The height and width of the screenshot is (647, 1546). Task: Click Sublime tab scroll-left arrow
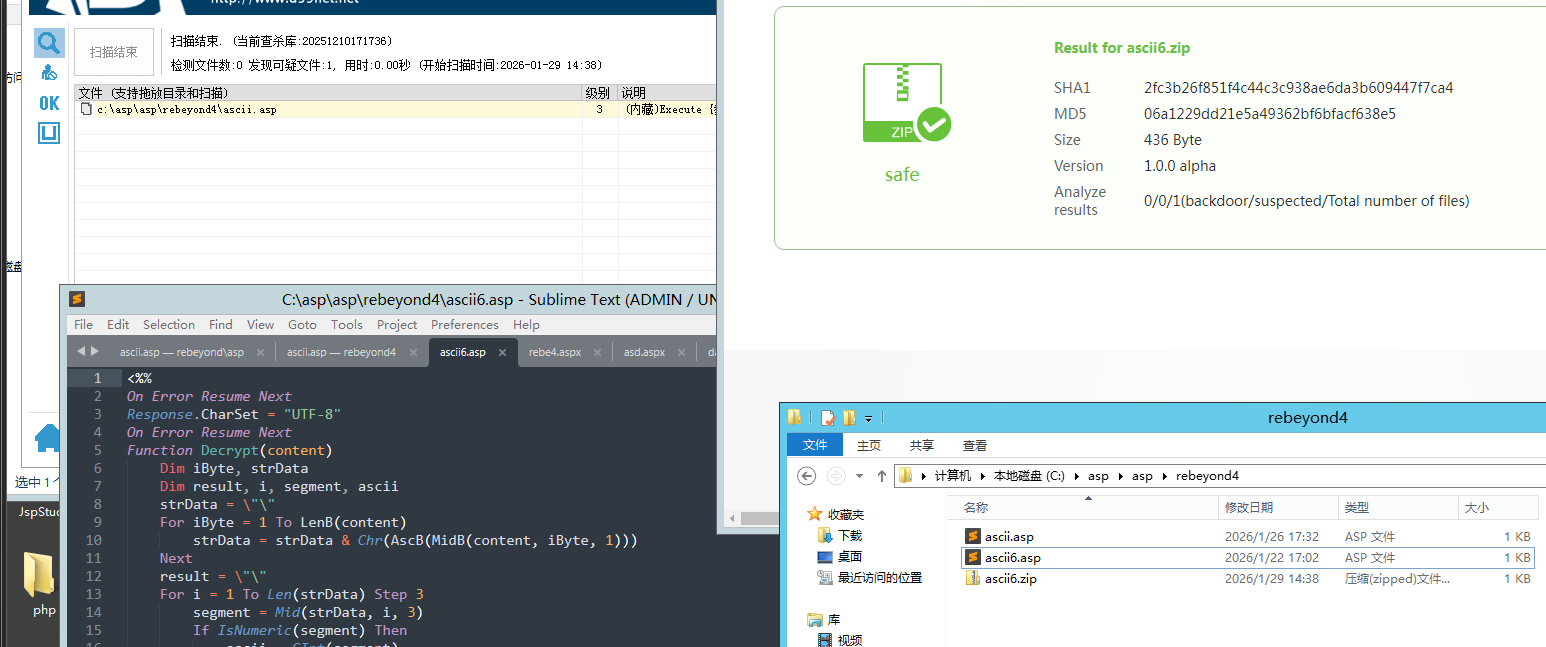(81, 351)
